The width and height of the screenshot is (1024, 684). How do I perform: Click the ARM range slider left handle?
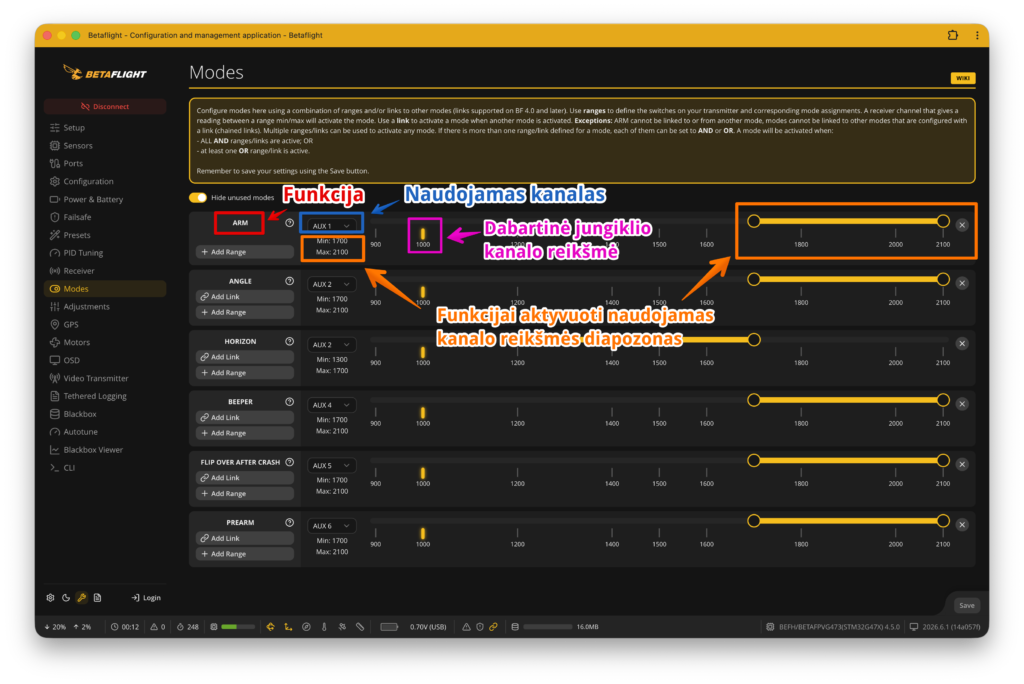point(754,221)
